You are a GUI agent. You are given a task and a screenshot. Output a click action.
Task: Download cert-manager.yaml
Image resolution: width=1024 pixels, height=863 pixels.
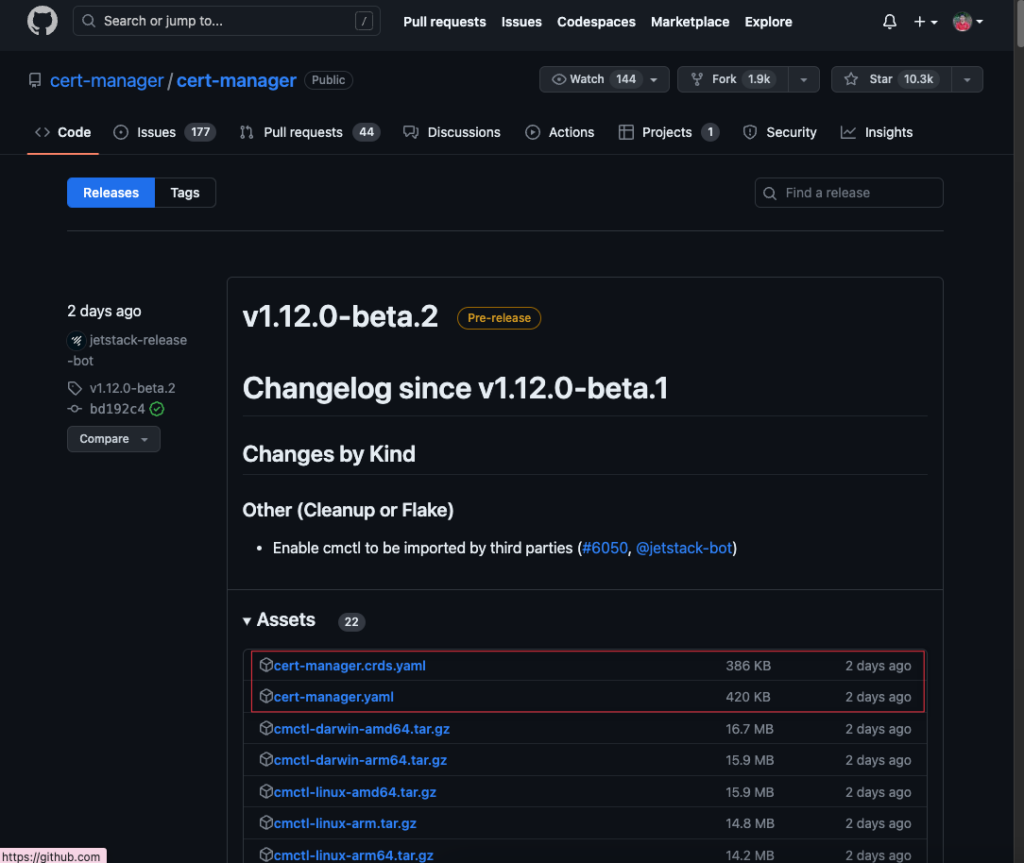point(334,697)
